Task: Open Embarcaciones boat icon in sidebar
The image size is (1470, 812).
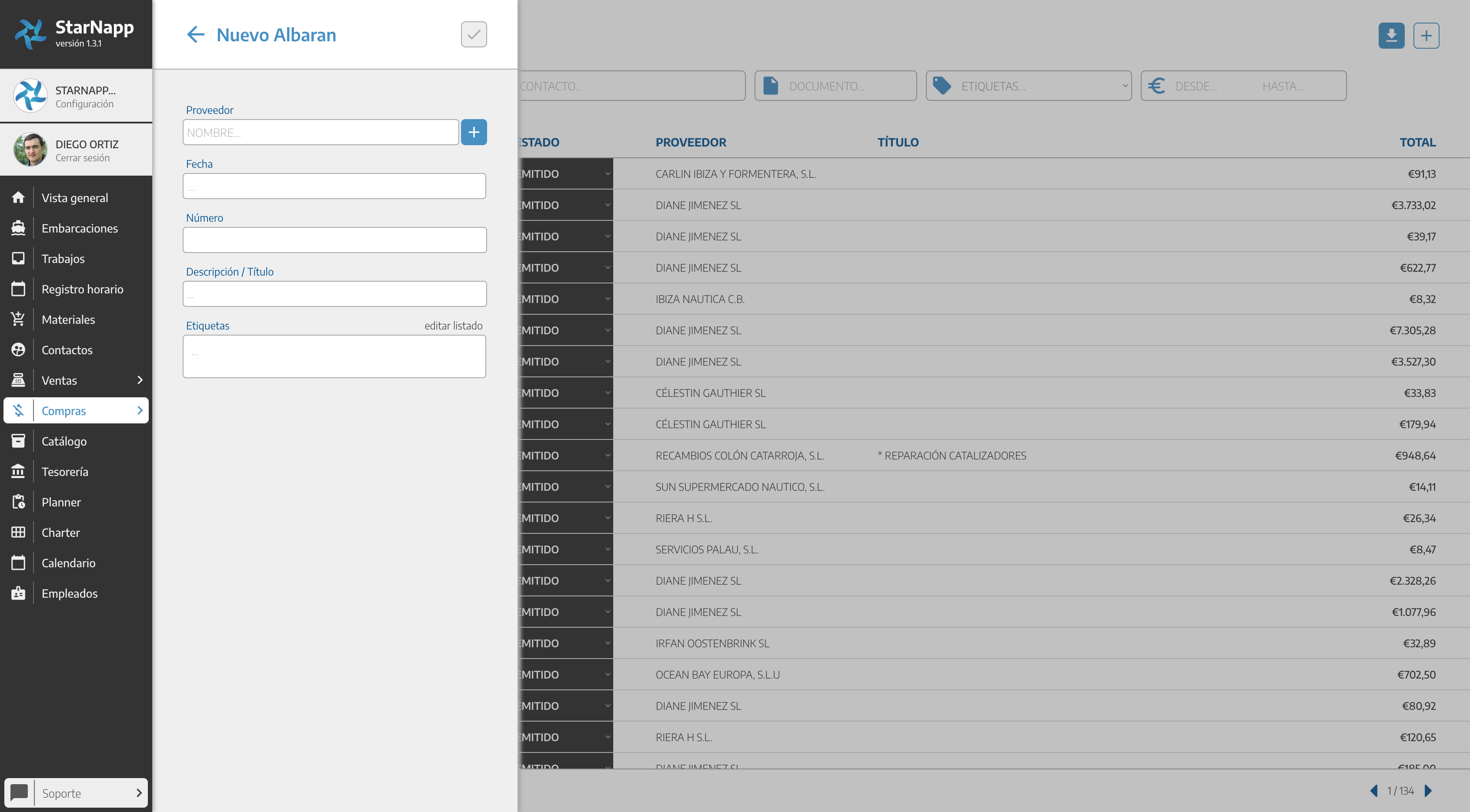Action: click(x=18, y=228)
